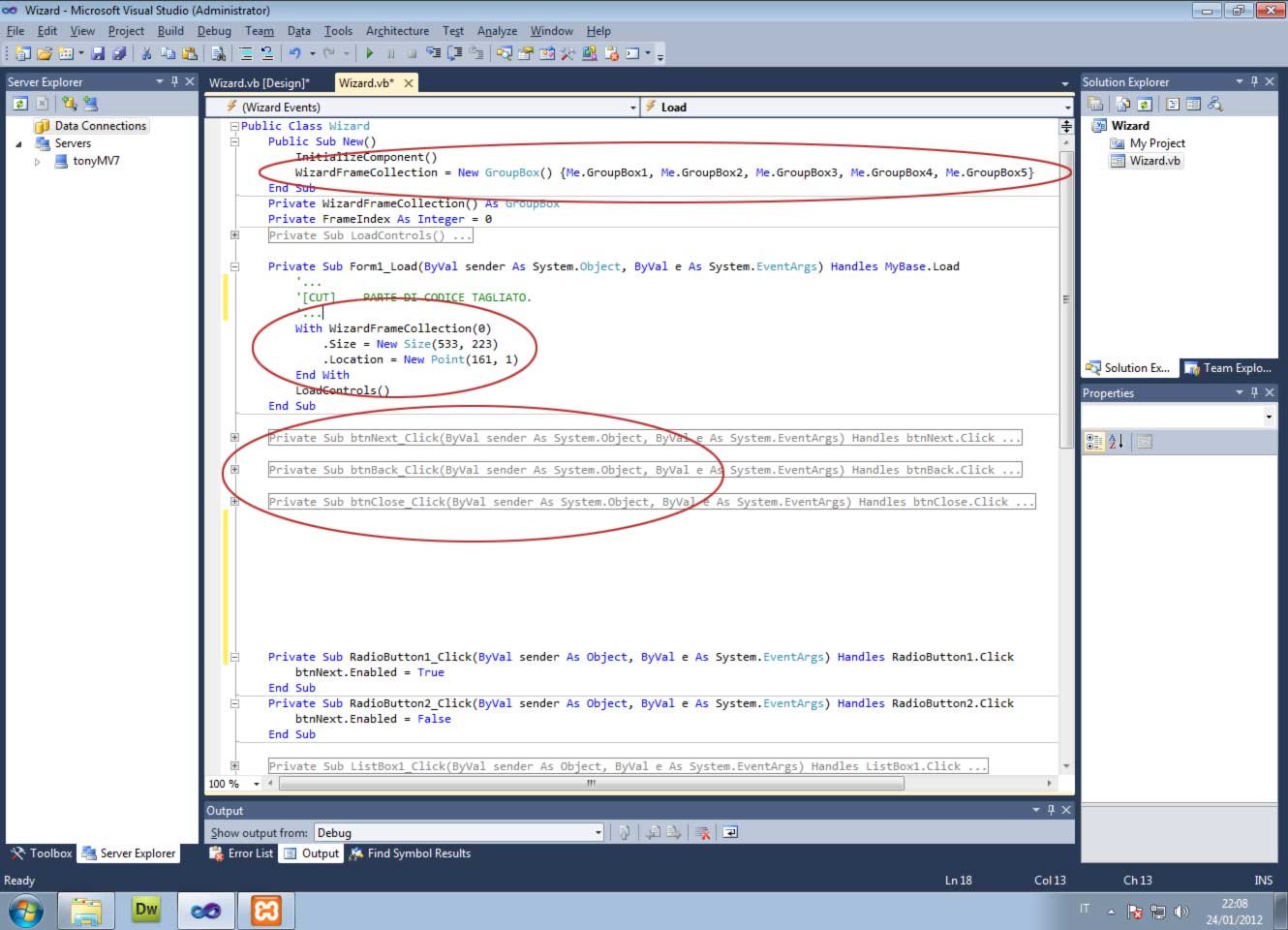1288x930 pixels.
Task: Toggle Categorized view in Properties panel
Action: tap(1094, 442)
